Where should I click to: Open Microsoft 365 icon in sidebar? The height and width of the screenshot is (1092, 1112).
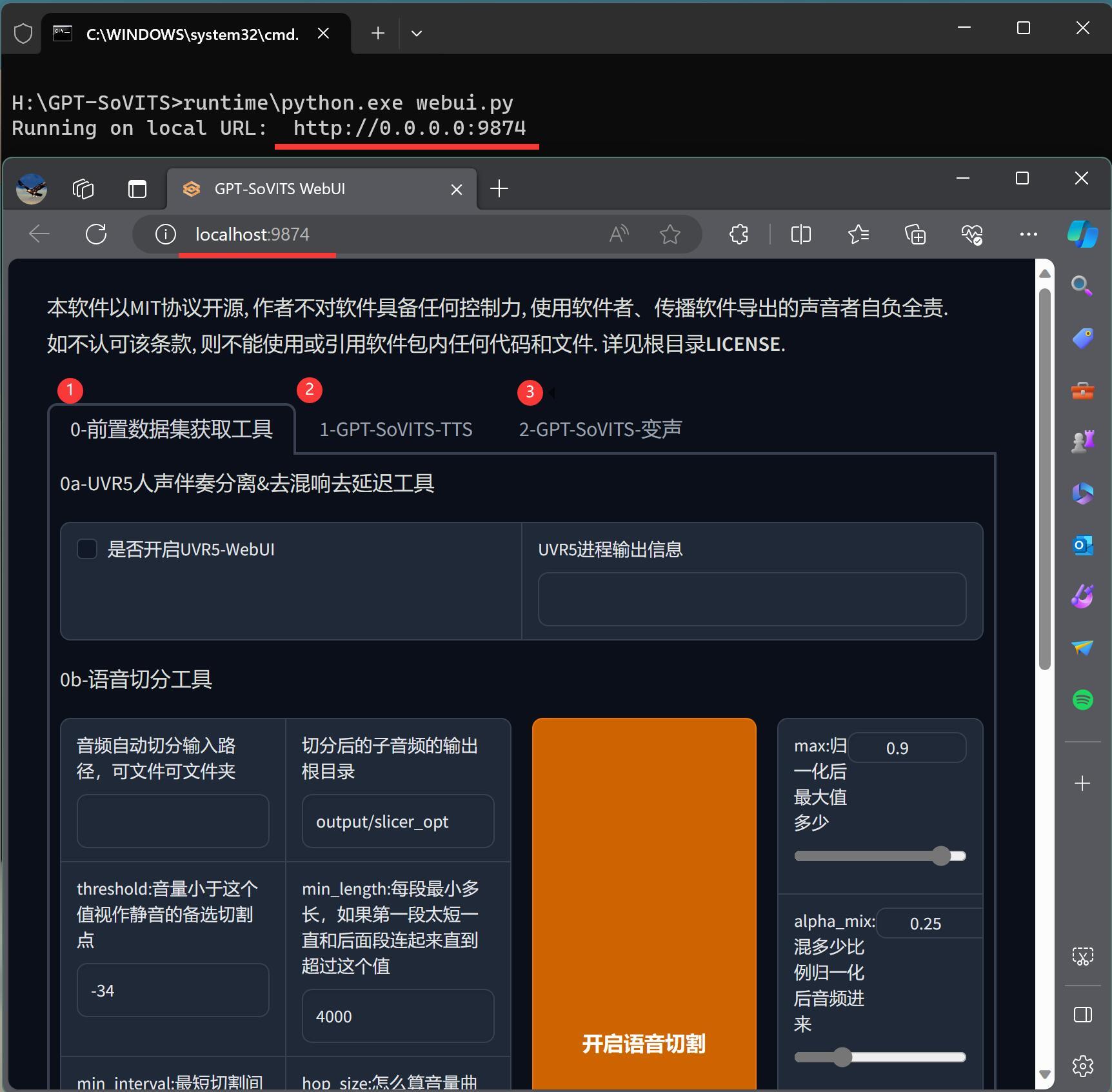(1082, 493)
